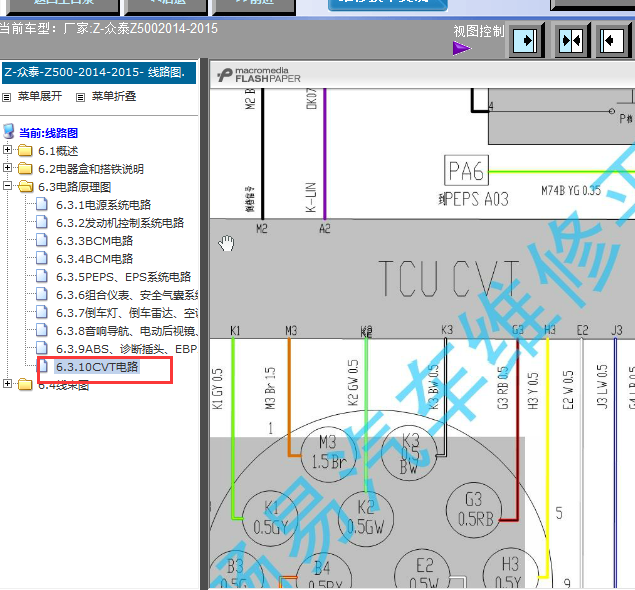This screenshot has width=635, height=590.
Task: Click the purple arrow under 视图控制
Action: pos(462,49)
